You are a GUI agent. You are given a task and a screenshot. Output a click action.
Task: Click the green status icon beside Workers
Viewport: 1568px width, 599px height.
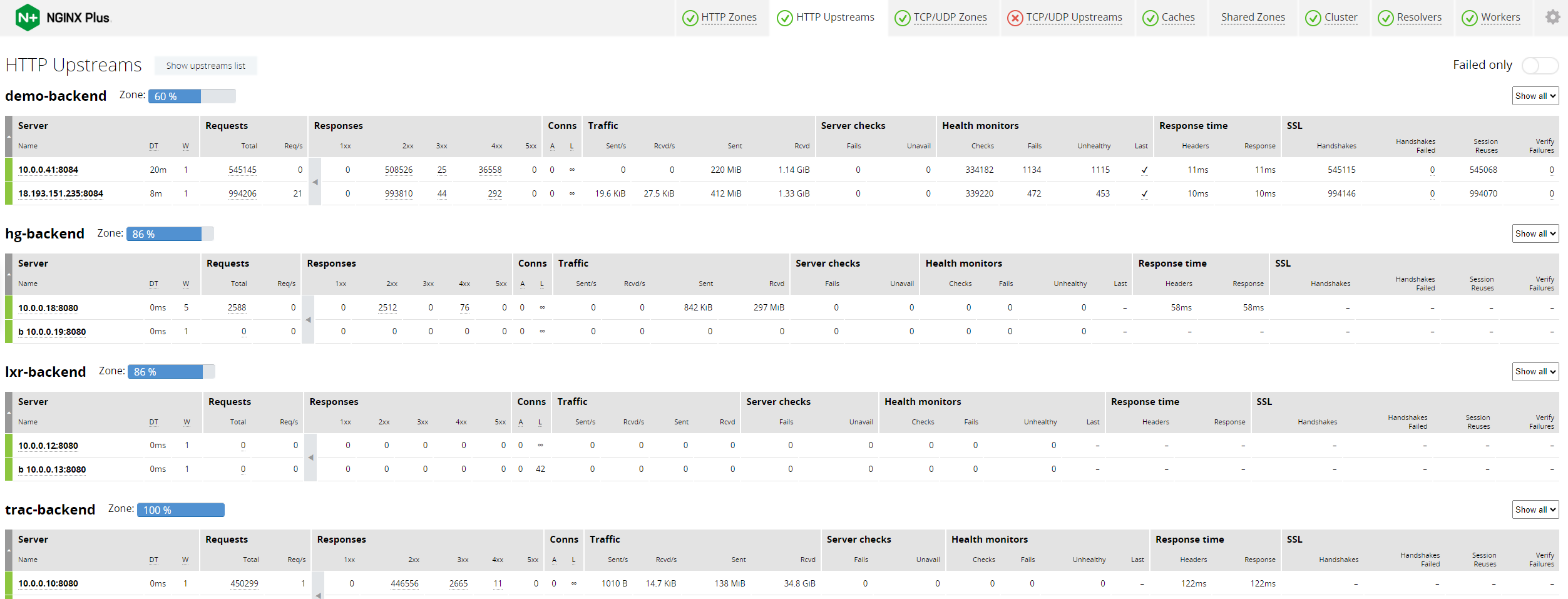tap(1469, 18)
